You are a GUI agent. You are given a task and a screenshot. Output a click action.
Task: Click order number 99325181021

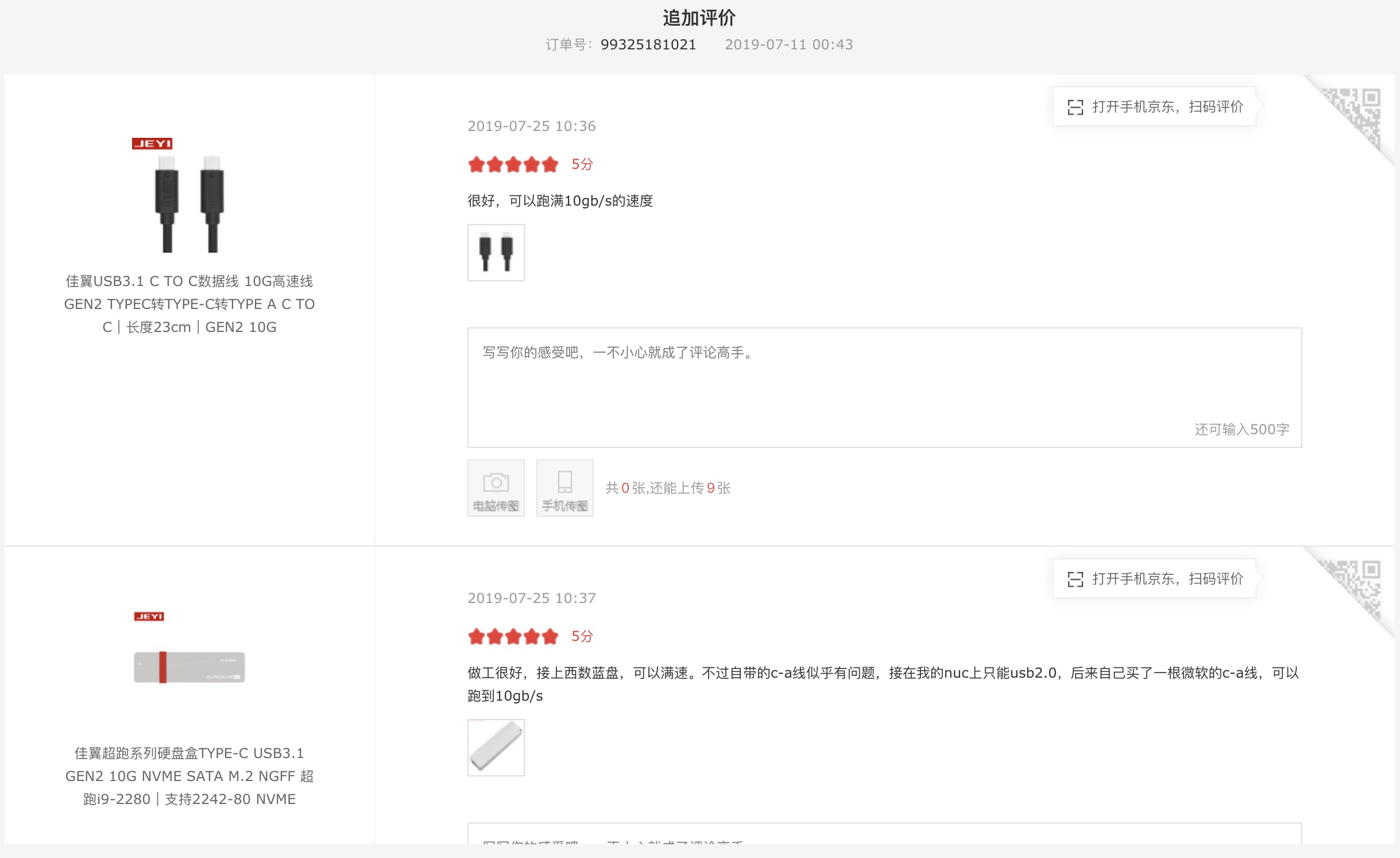[x=648, y=45]
